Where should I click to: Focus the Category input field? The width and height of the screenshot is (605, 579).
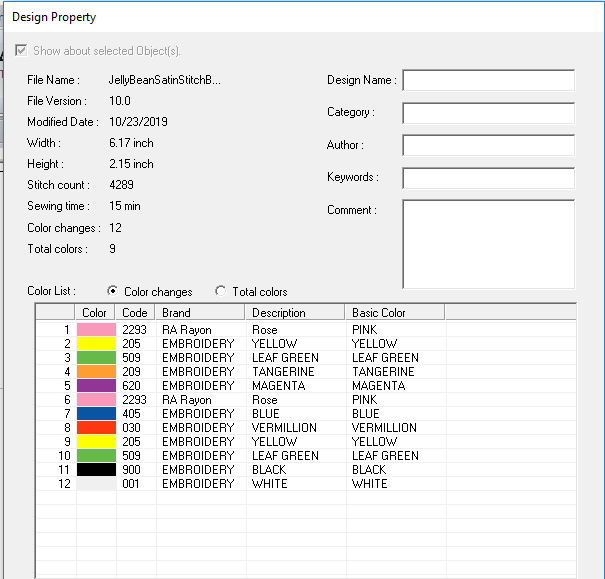[x=488, y=113]
